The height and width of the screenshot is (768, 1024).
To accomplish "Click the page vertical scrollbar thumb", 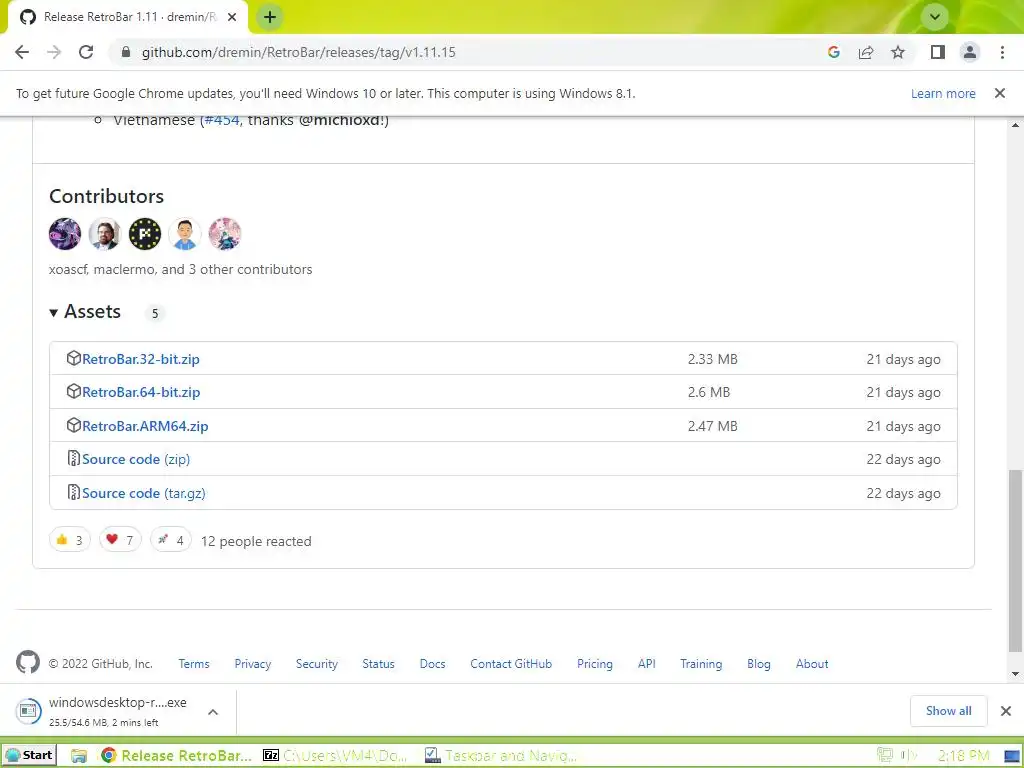I will (x=1015, y=560).
